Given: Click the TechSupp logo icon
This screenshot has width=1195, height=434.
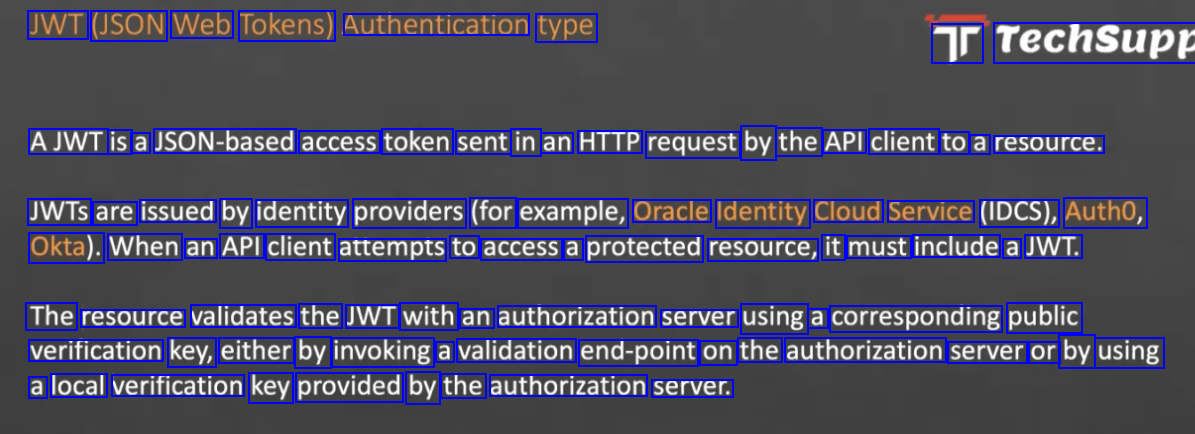Looking at the screenshot, I should tap(956, 42).
